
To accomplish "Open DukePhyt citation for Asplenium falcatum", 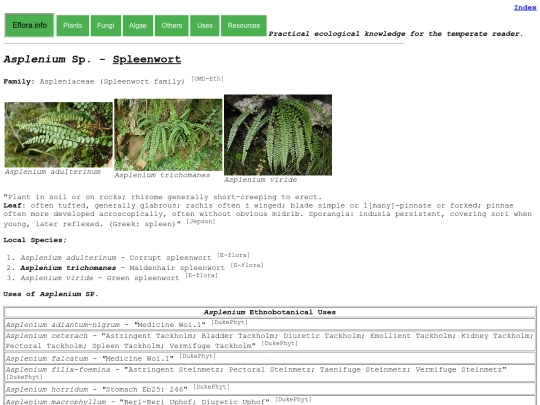I will click(x=198, y=356).
